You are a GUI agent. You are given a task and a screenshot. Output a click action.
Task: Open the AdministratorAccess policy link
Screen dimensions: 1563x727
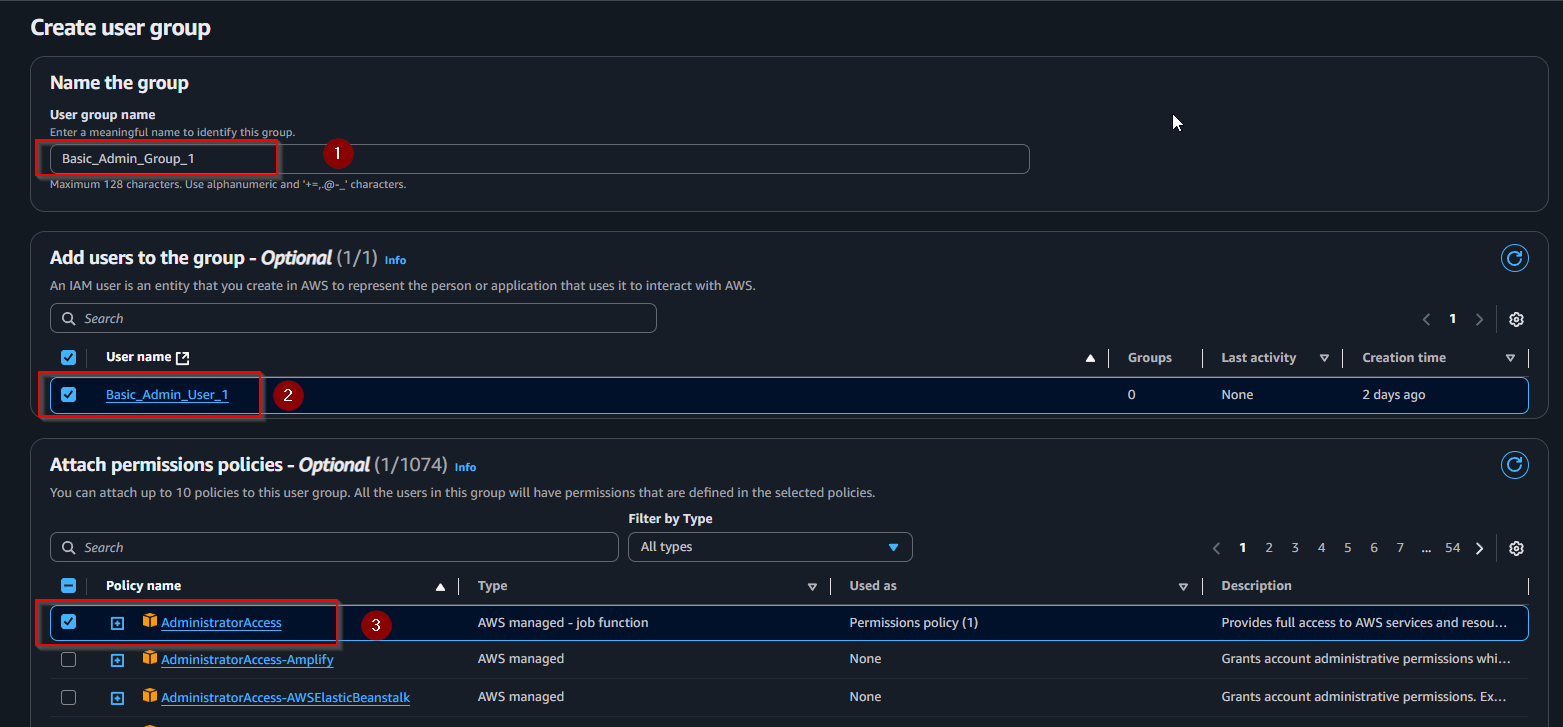[221, 622]
